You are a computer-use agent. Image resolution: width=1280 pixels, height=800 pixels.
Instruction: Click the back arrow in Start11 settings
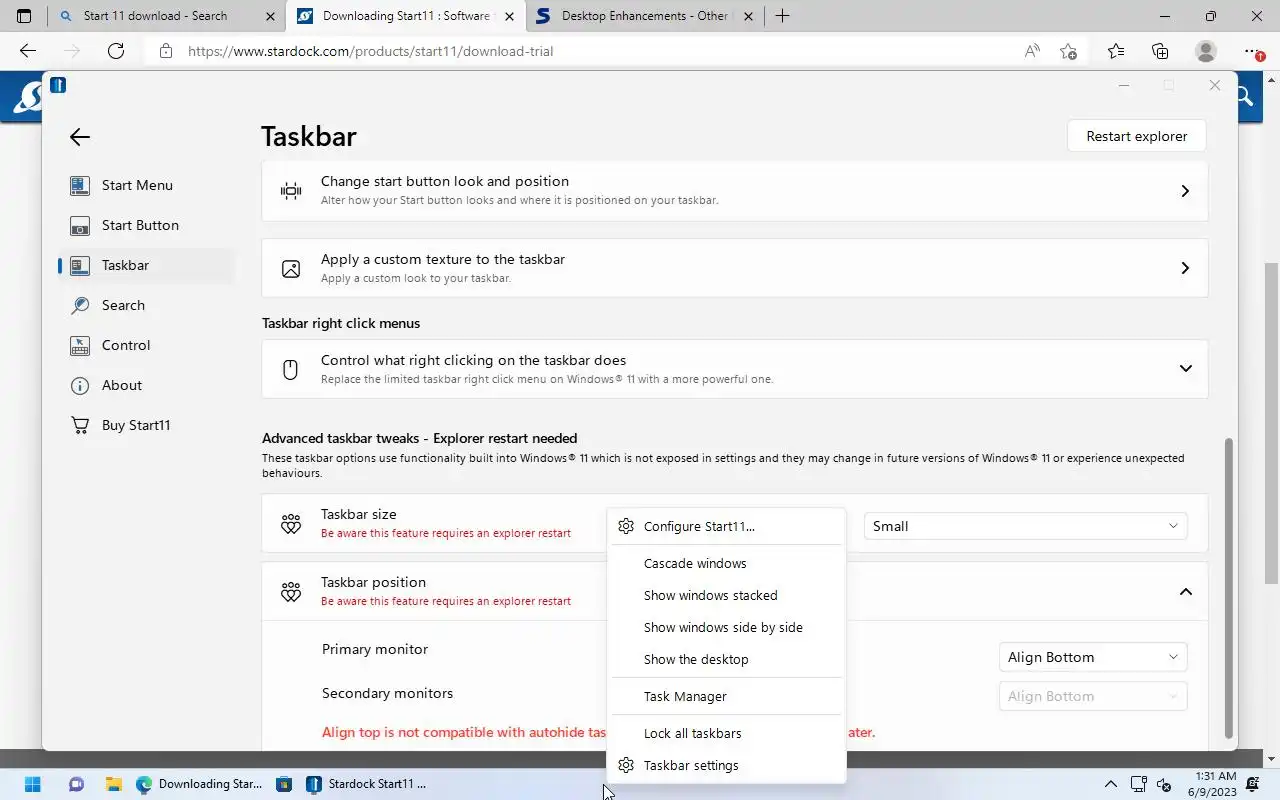(80, 138)
